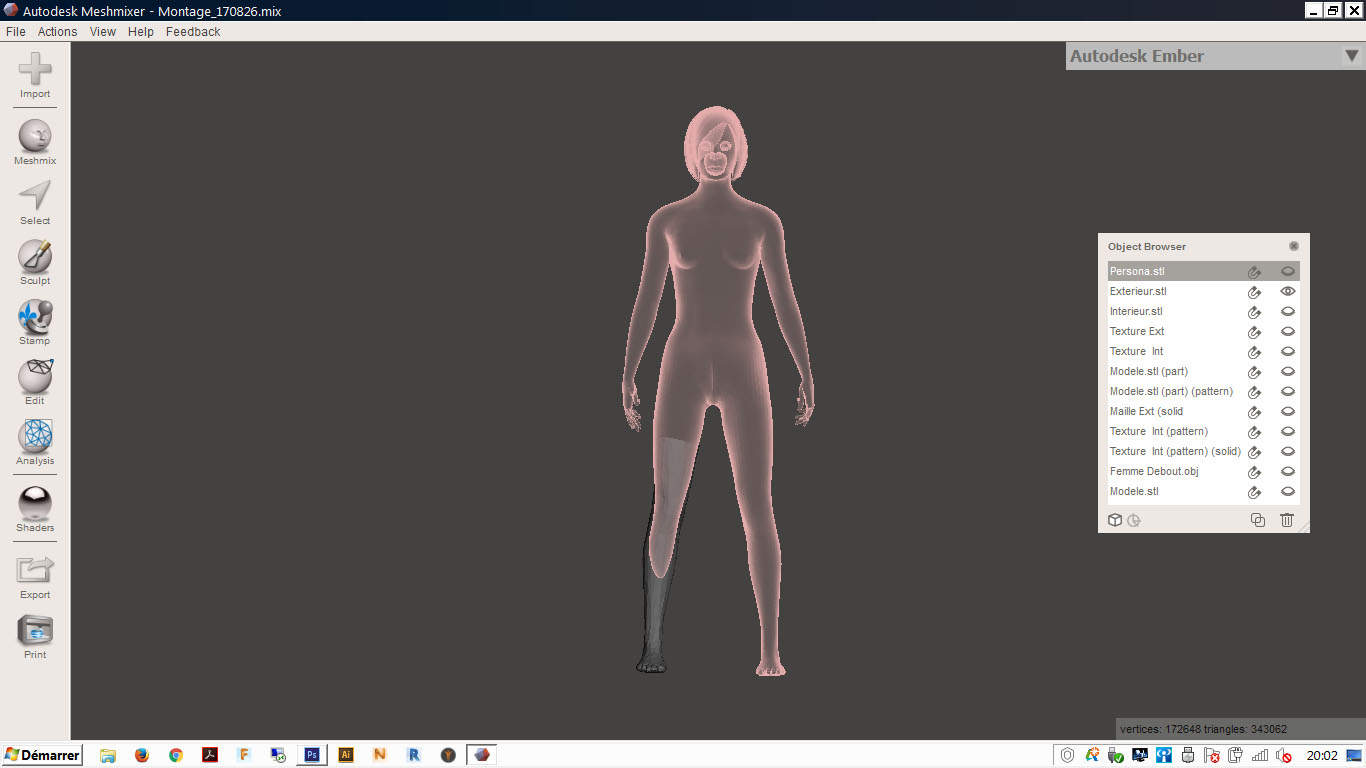Viewport: 1366px width, 768px height.
Task: Click the magnet icon for Modele.stl (part)
Action: 1254,372
